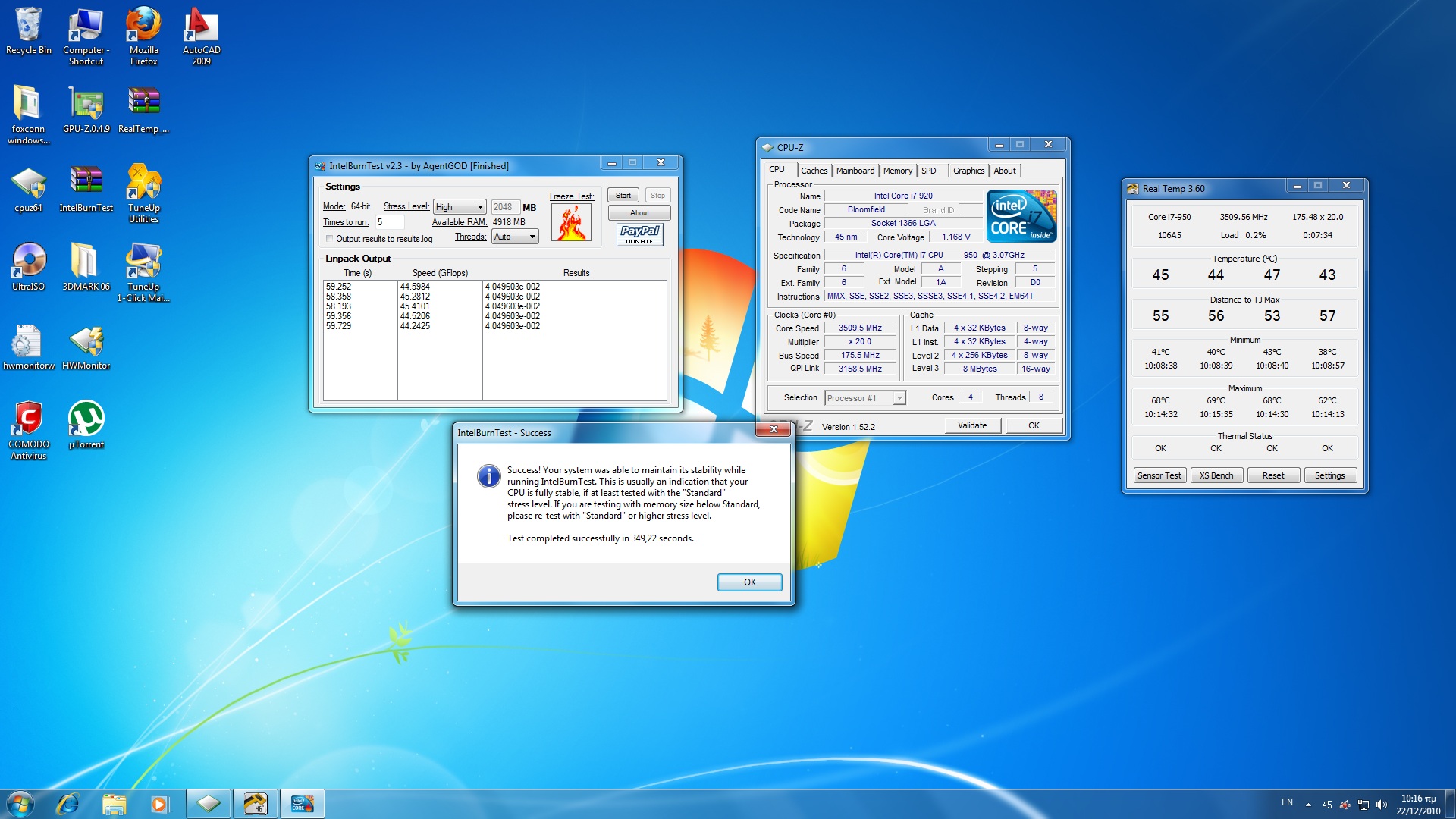Viewport: 1456px width, 819px height.
Task: Launch COMODO Antivirus desktop icon
Action: point(28,430)
